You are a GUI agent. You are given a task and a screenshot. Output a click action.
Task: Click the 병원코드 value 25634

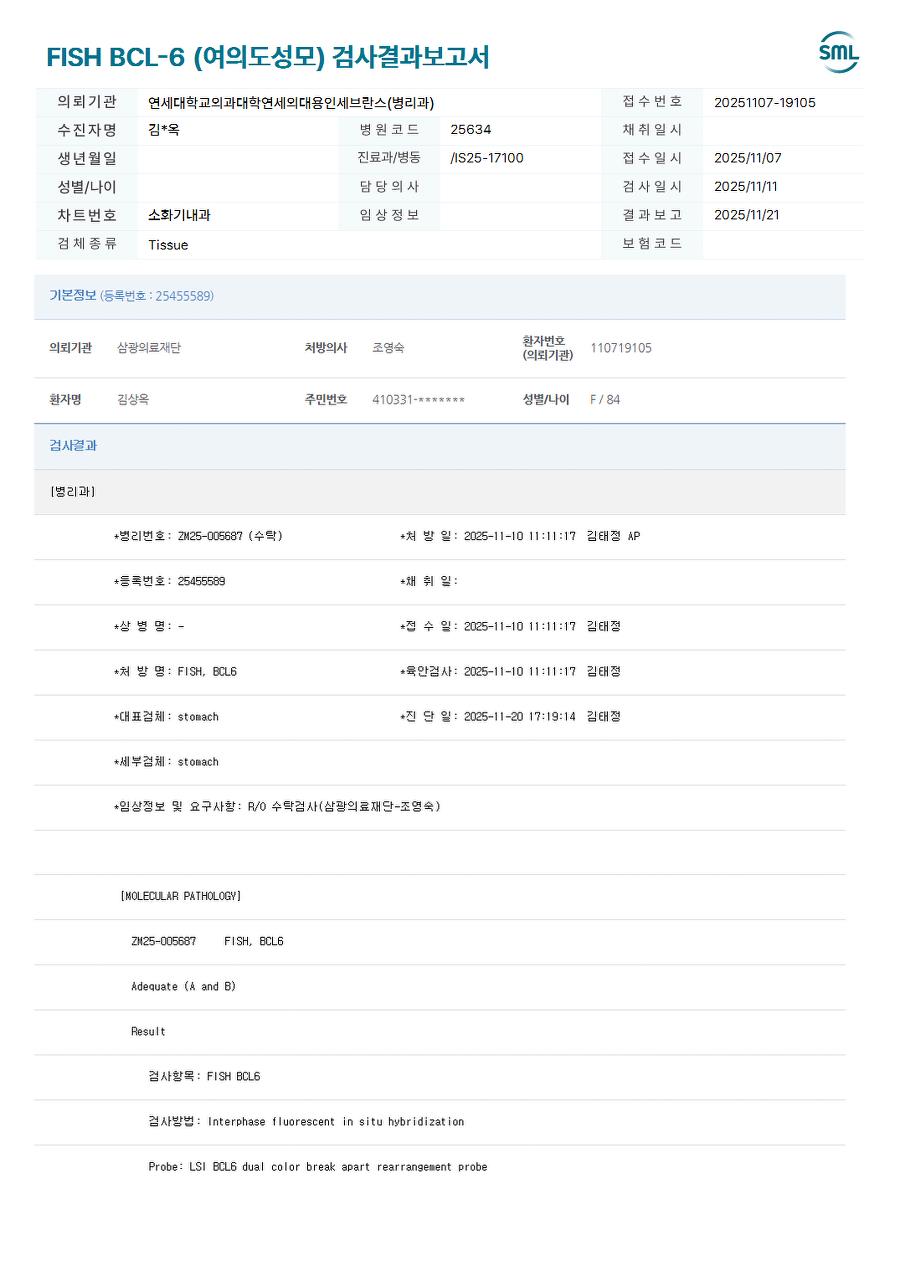(471, 130)
